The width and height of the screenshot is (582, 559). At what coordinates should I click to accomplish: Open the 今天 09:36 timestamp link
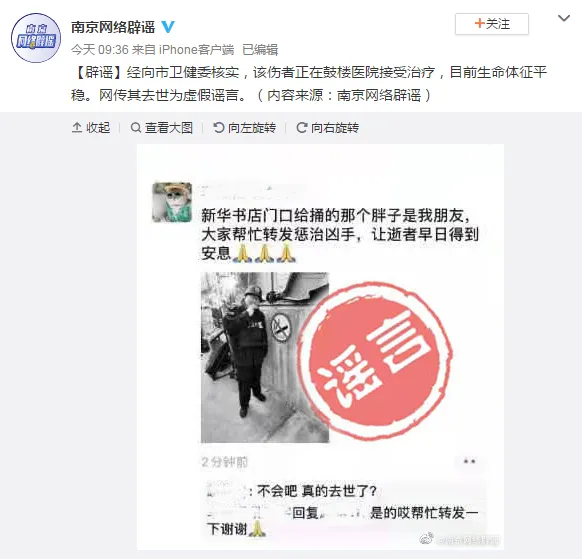pyautogui.click(x=99, y=49)
